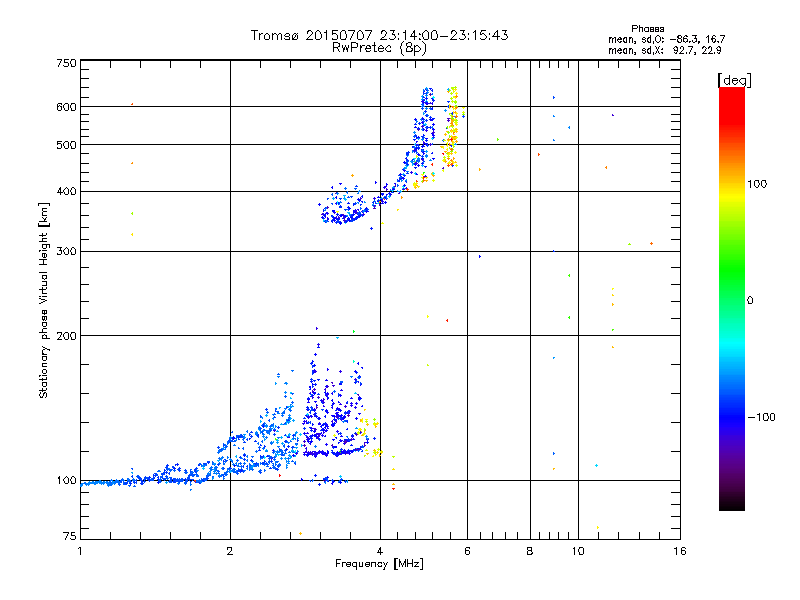Click the 'mean, sd,X: 92.7, 22.9' statistic
This screenshot has width=800, height=600.
point(664,51)
